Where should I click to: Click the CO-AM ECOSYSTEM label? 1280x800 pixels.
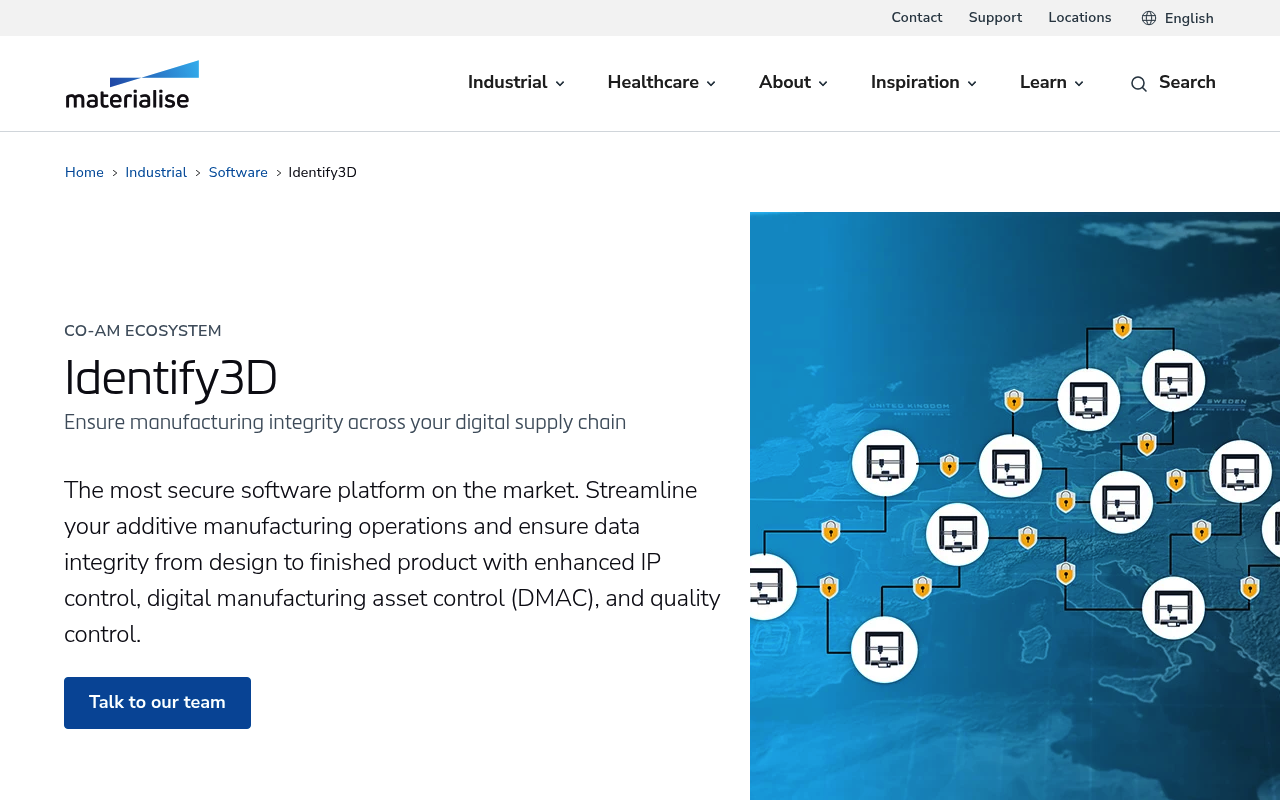[143, 331]
